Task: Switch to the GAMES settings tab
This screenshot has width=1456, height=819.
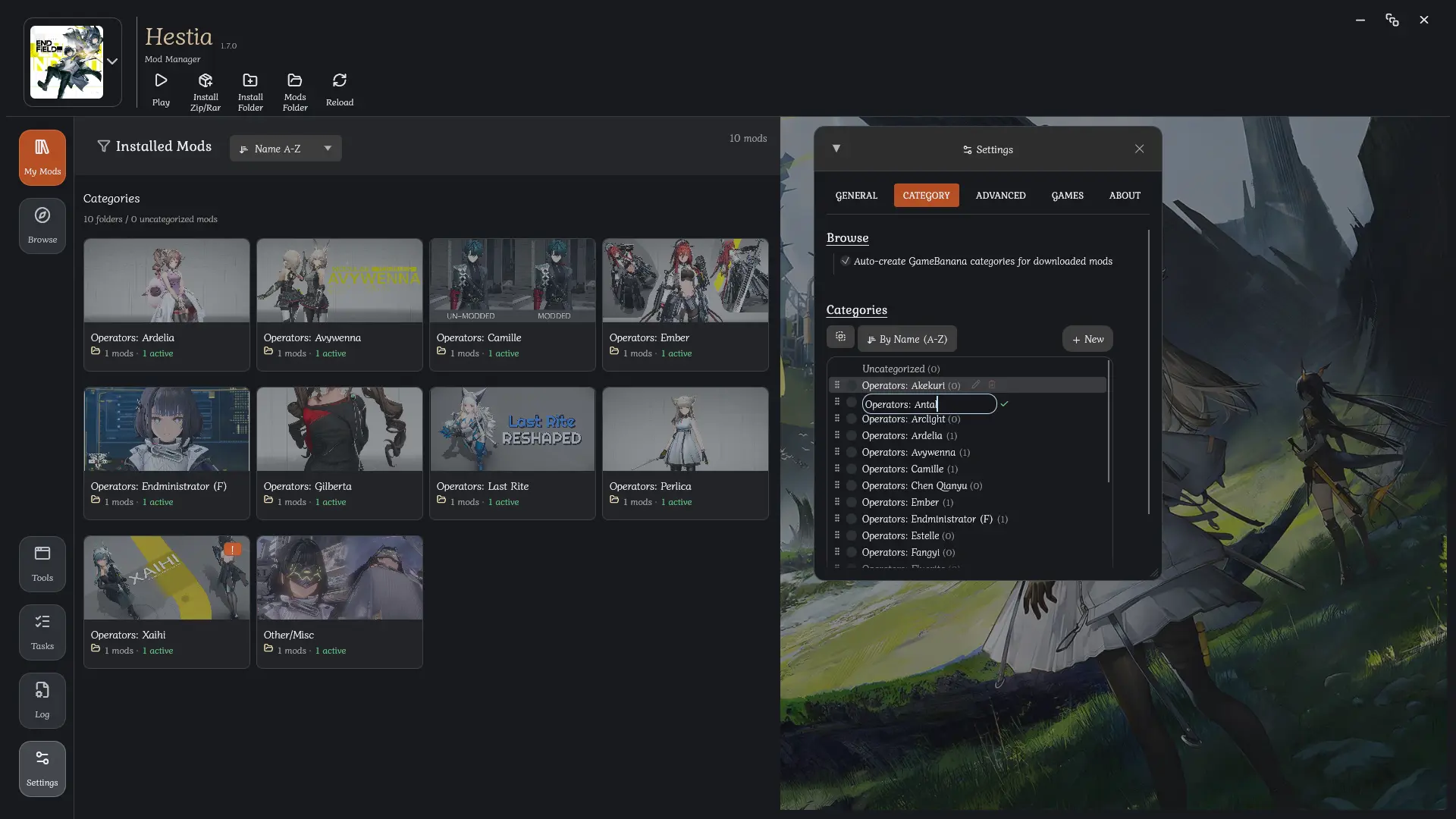Action: [1067, 195]
